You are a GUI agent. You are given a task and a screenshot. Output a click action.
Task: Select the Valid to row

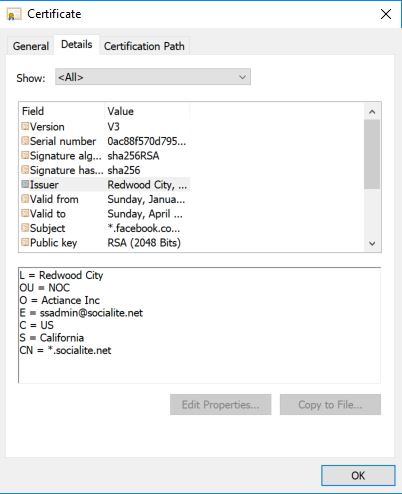click(105, 213)
